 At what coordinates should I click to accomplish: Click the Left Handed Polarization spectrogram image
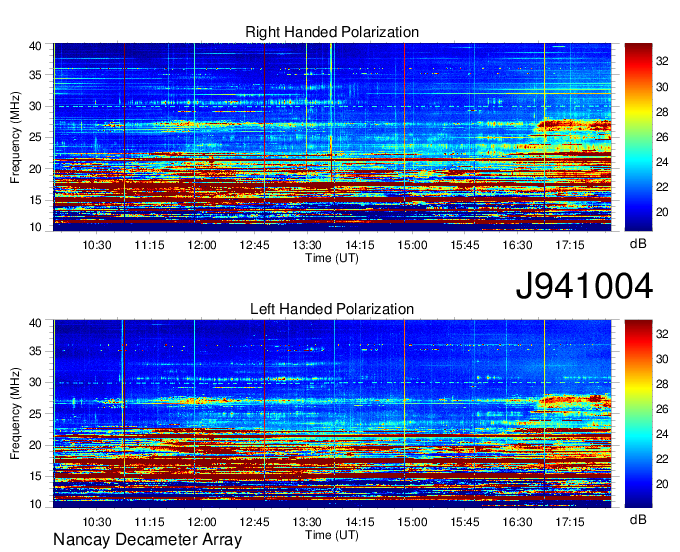tap(332, 414)
